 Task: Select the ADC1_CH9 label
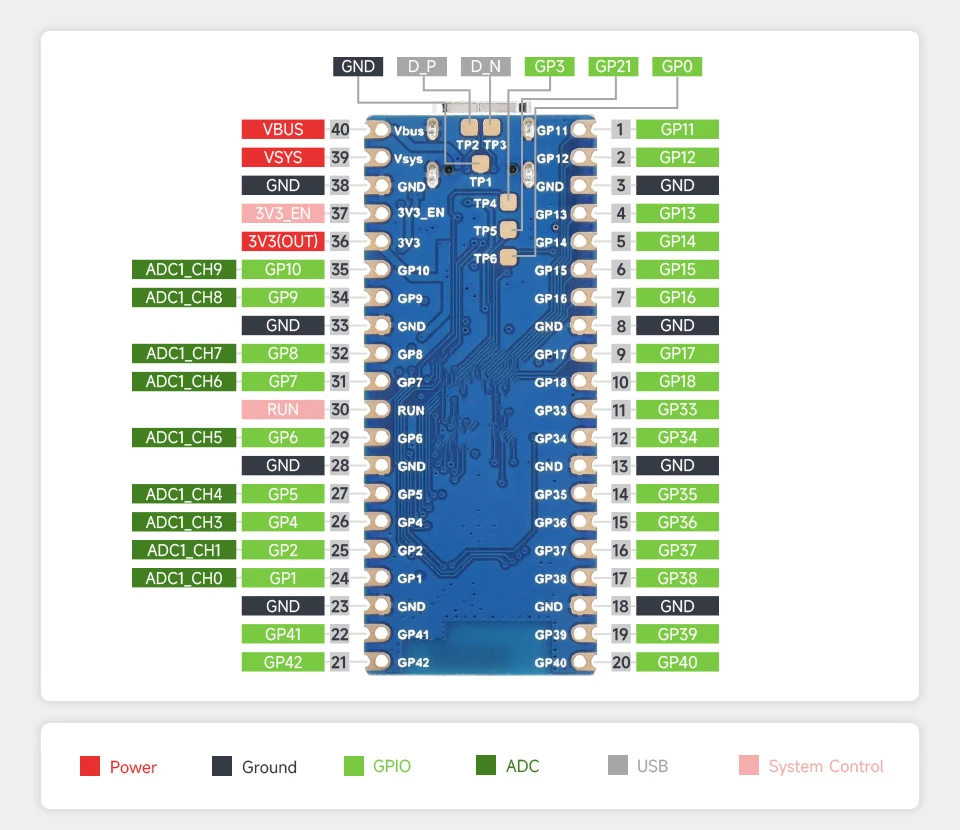tap(184, 269)
